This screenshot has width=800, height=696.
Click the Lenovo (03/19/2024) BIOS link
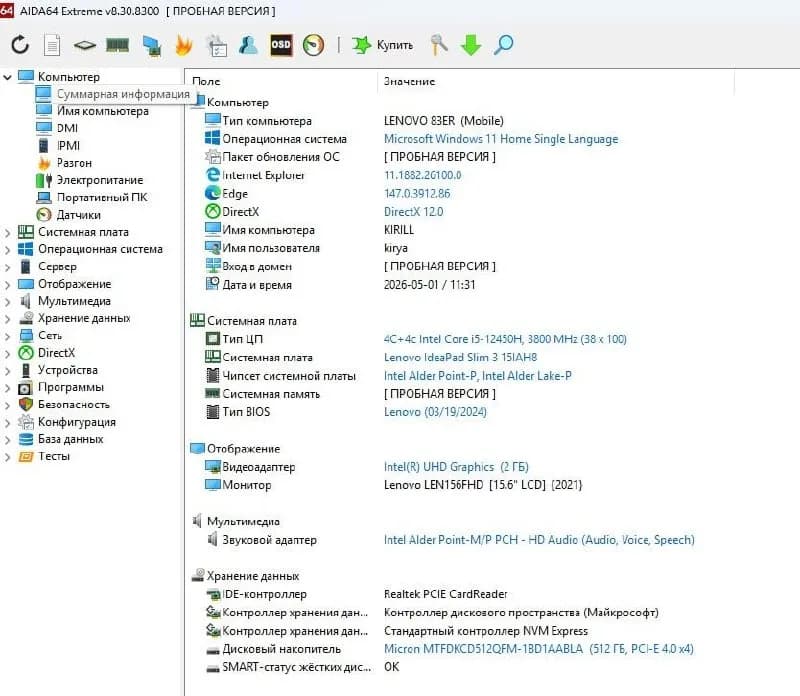435,412
